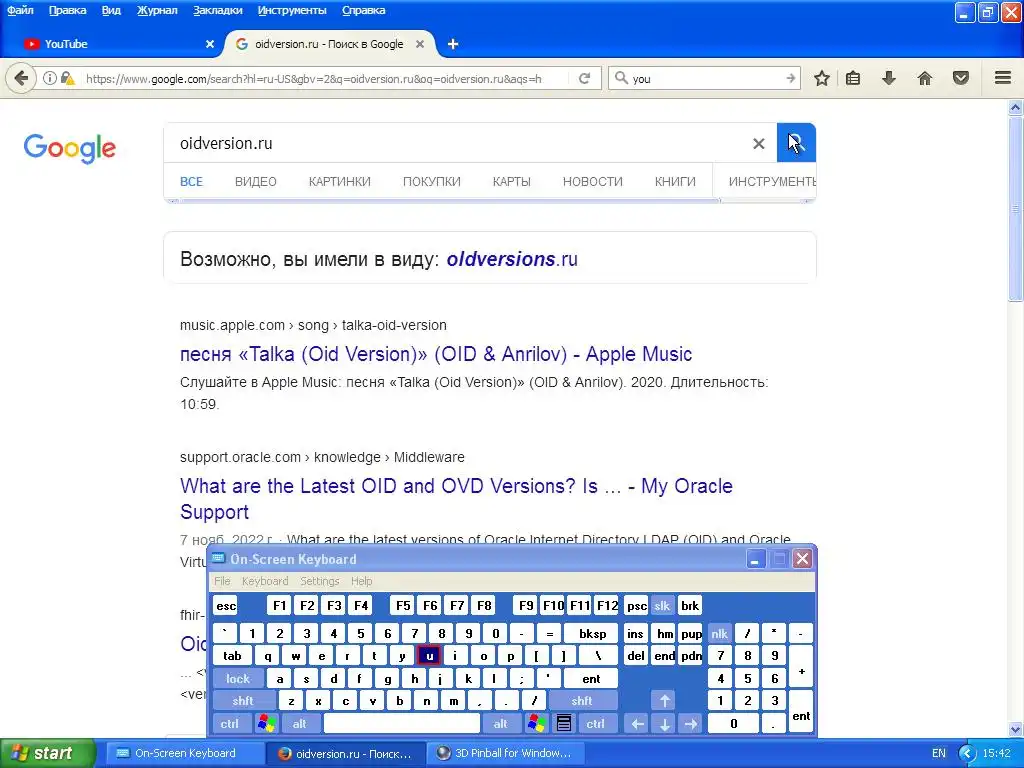This screenshot has width=1024, height=768.
Task: Click the blue Google search button
Action: (796, 143)
